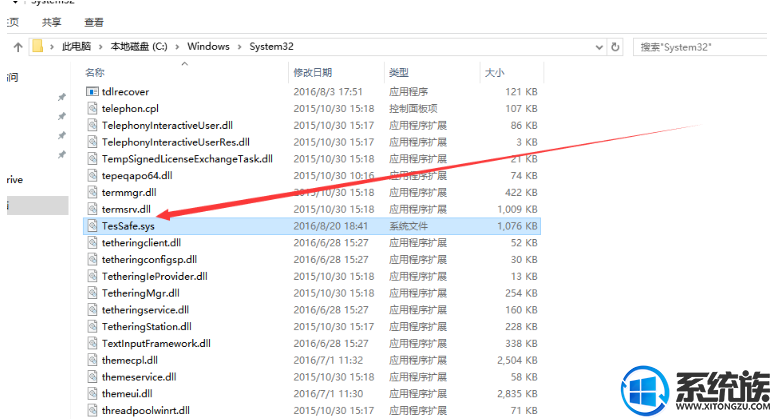Image resolution: width=770 pixels, height=419 pixels.
Task: Navigate to 本地磁盘 (C:) in breadcrumb
Action: click(139, 47)
